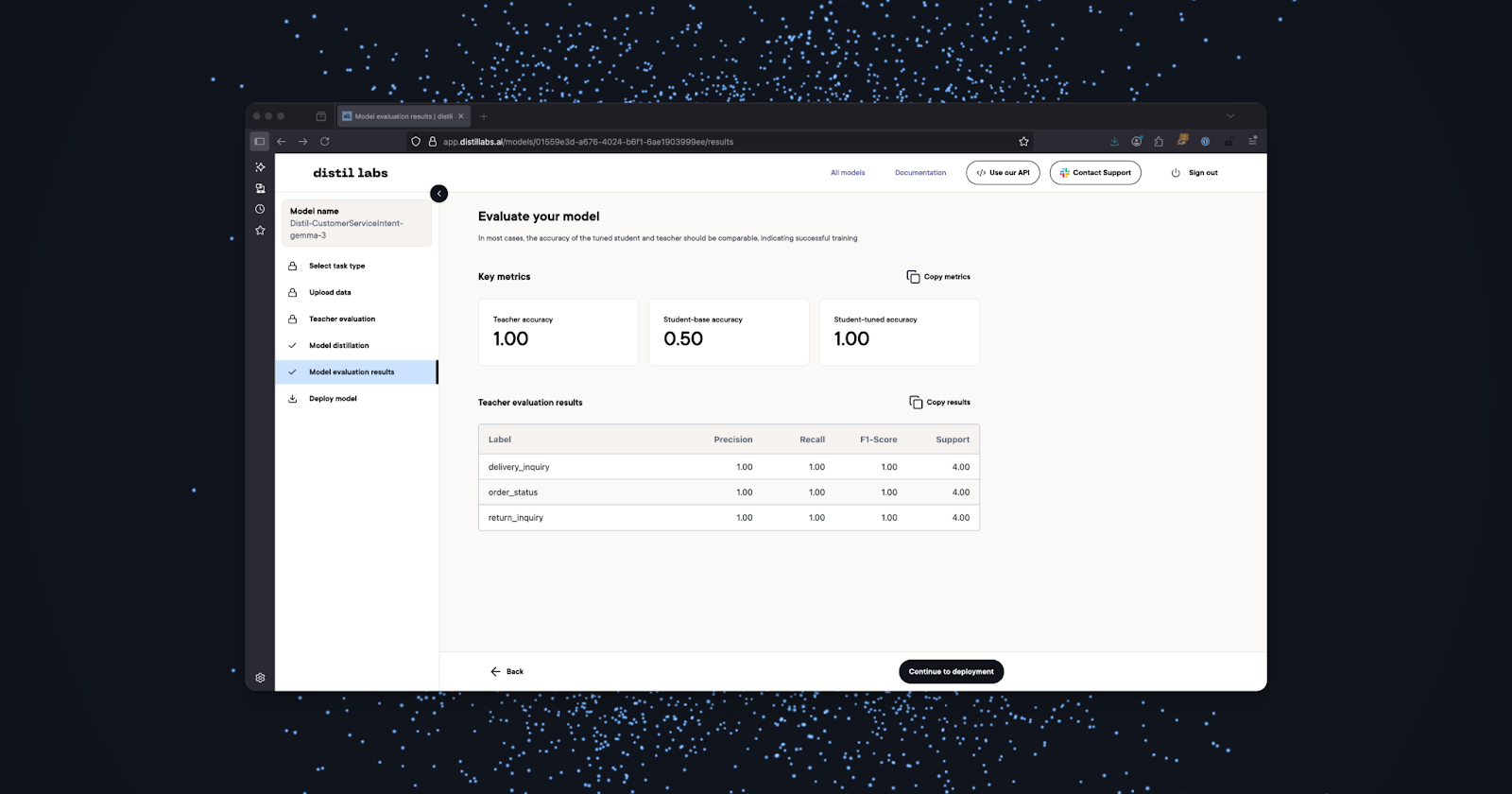Select the return_inquiry label cell

[516, 518]
